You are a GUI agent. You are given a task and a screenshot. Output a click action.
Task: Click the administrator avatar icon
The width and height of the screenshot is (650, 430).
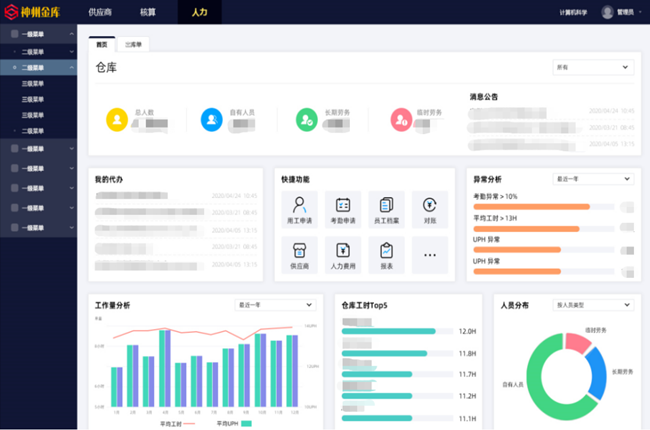[x=607, y=12]
